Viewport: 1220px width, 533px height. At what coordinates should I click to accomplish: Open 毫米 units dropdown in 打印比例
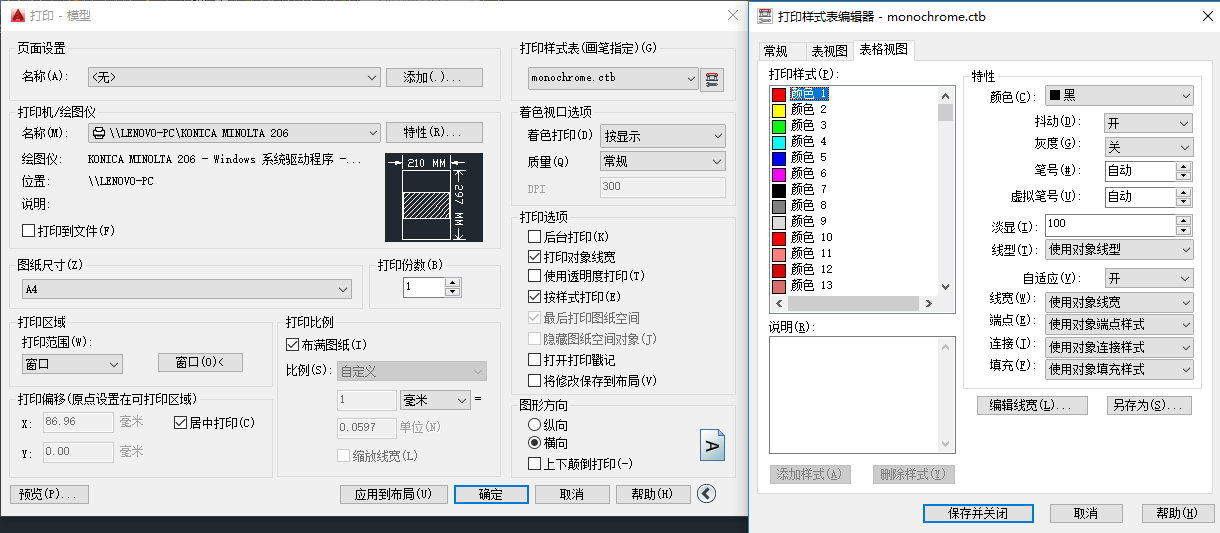coord(435,400)
